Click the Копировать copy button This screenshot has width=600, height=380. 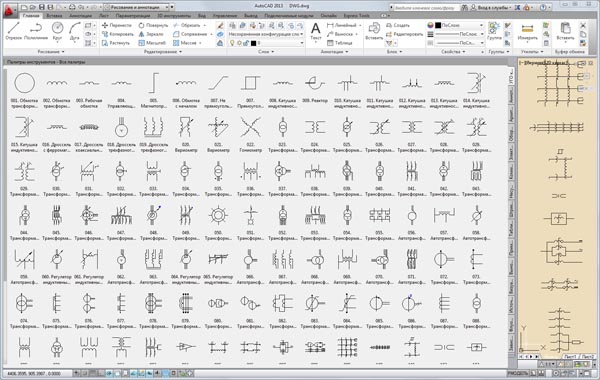click(x=118, y=34)
